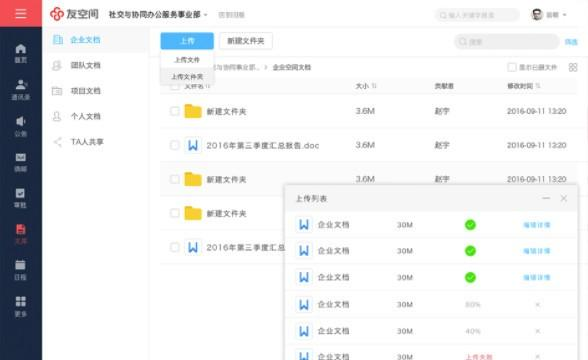Close the 上传列表 panel
Viewport: 588px width, 360px height.
coord(564,198)
